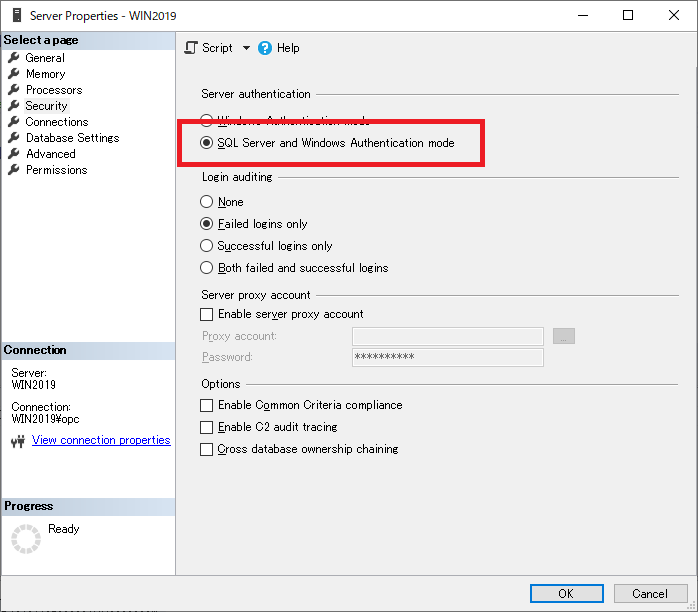
Task: Select the Security page
Action: point(46,106)
